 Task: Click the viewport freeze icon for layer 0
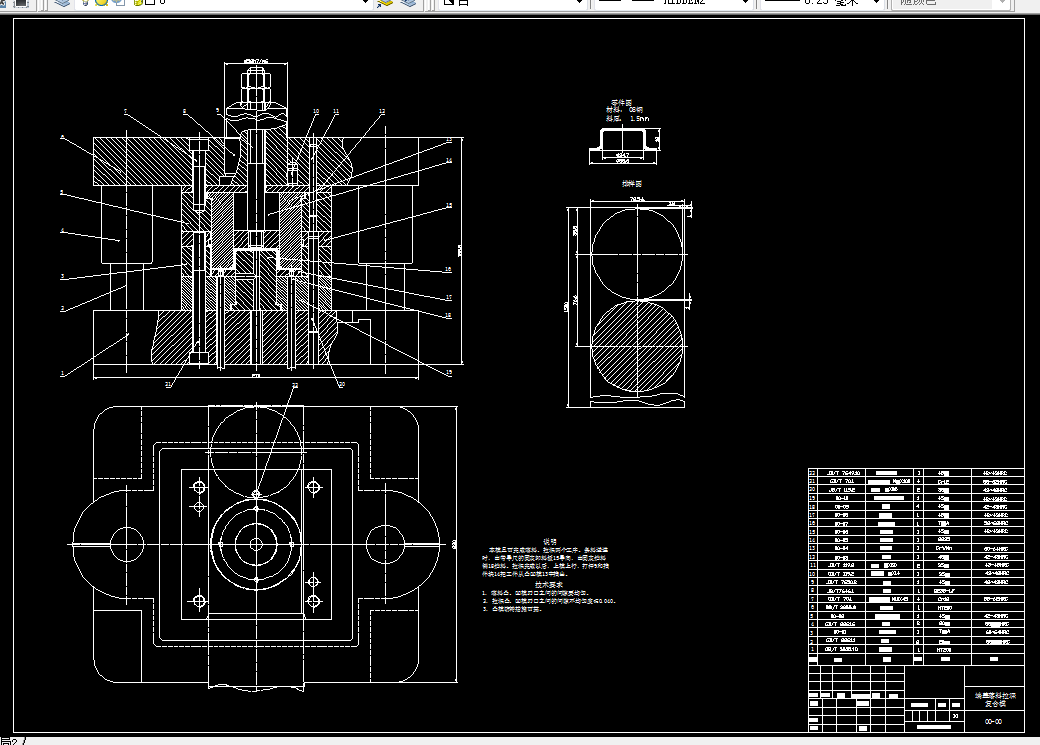(119, 3)
